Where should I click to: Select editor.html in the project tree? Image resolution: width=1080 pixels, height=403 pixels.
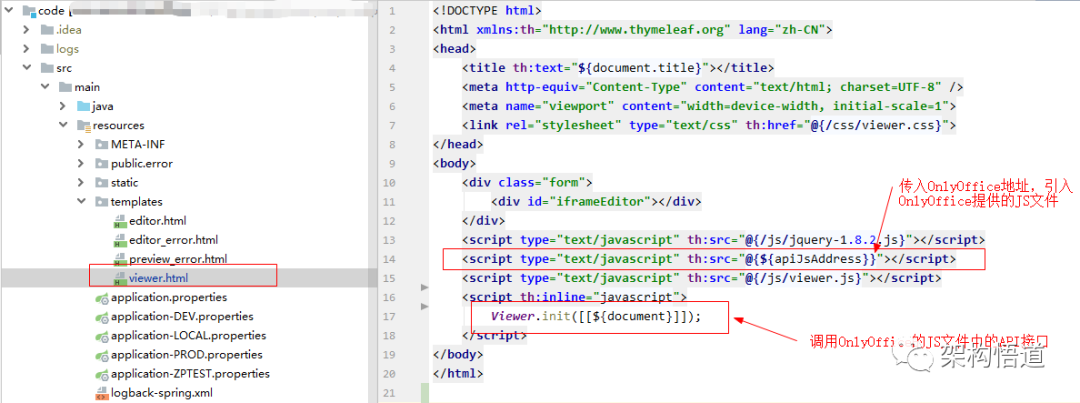(x=158, y=220)
